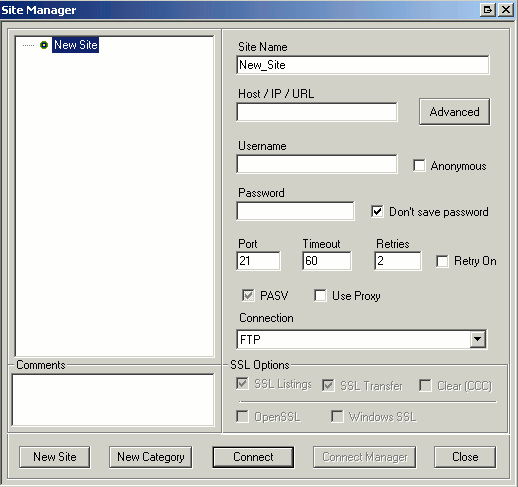Uncheck Don't save password

coord(377,212)
